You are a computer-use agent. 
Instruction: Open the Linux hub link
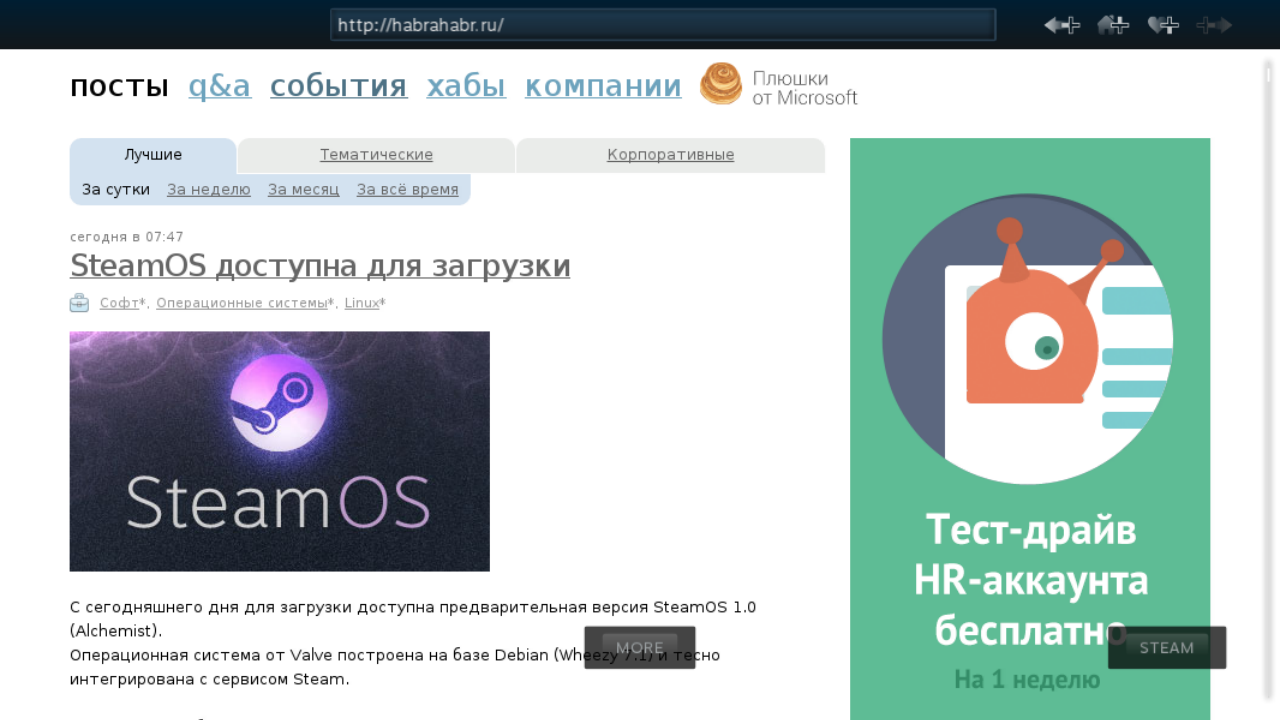(x=362, y=303)
